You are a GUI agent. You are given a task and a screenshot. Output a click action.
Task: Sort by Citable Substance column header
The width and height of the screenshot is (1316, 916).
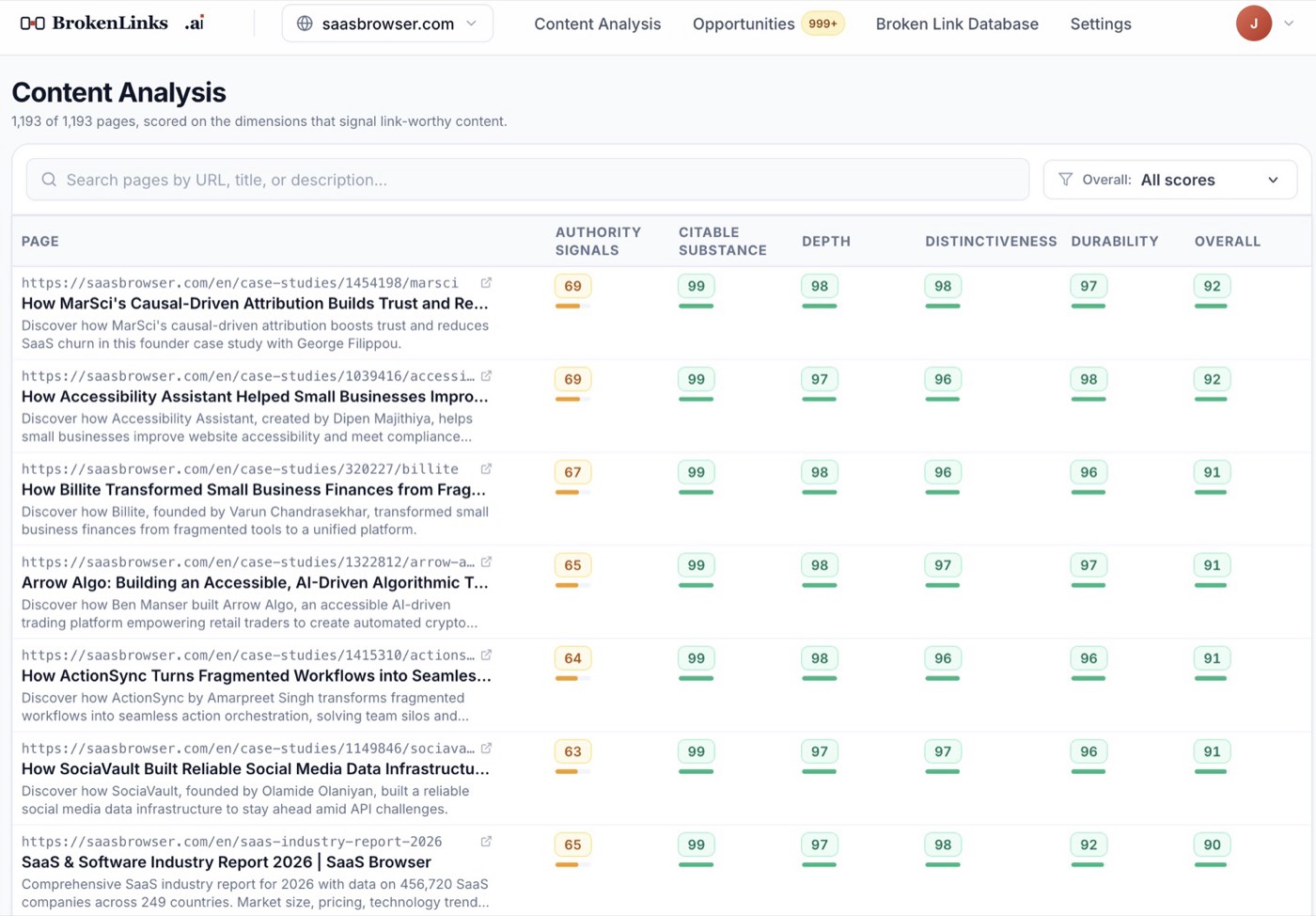coord(722,242)
